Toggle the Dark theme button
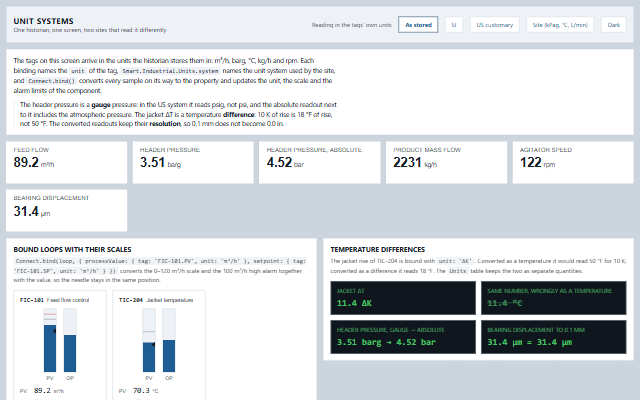 tap(613, 25)
